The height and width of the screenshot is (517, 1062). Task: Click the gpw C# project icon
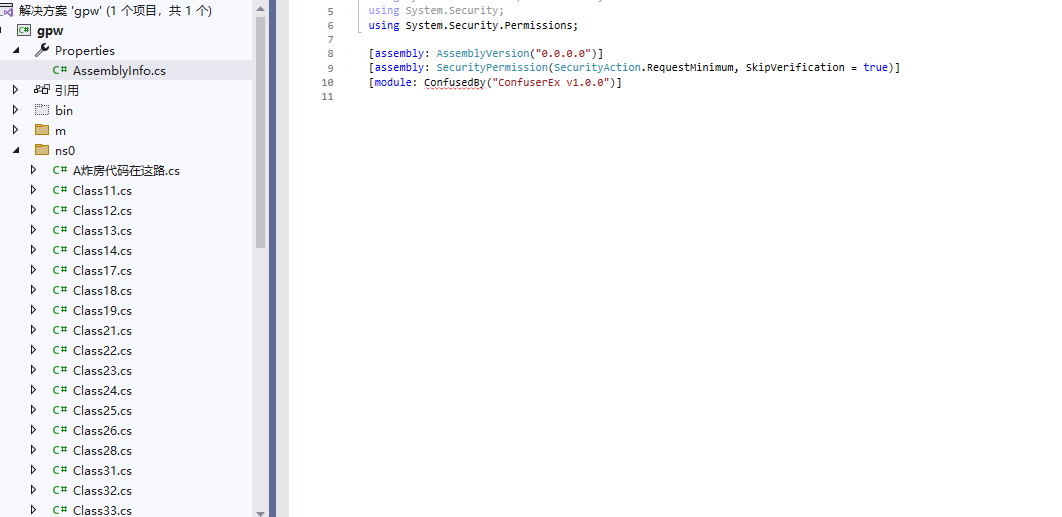point(24,30)
